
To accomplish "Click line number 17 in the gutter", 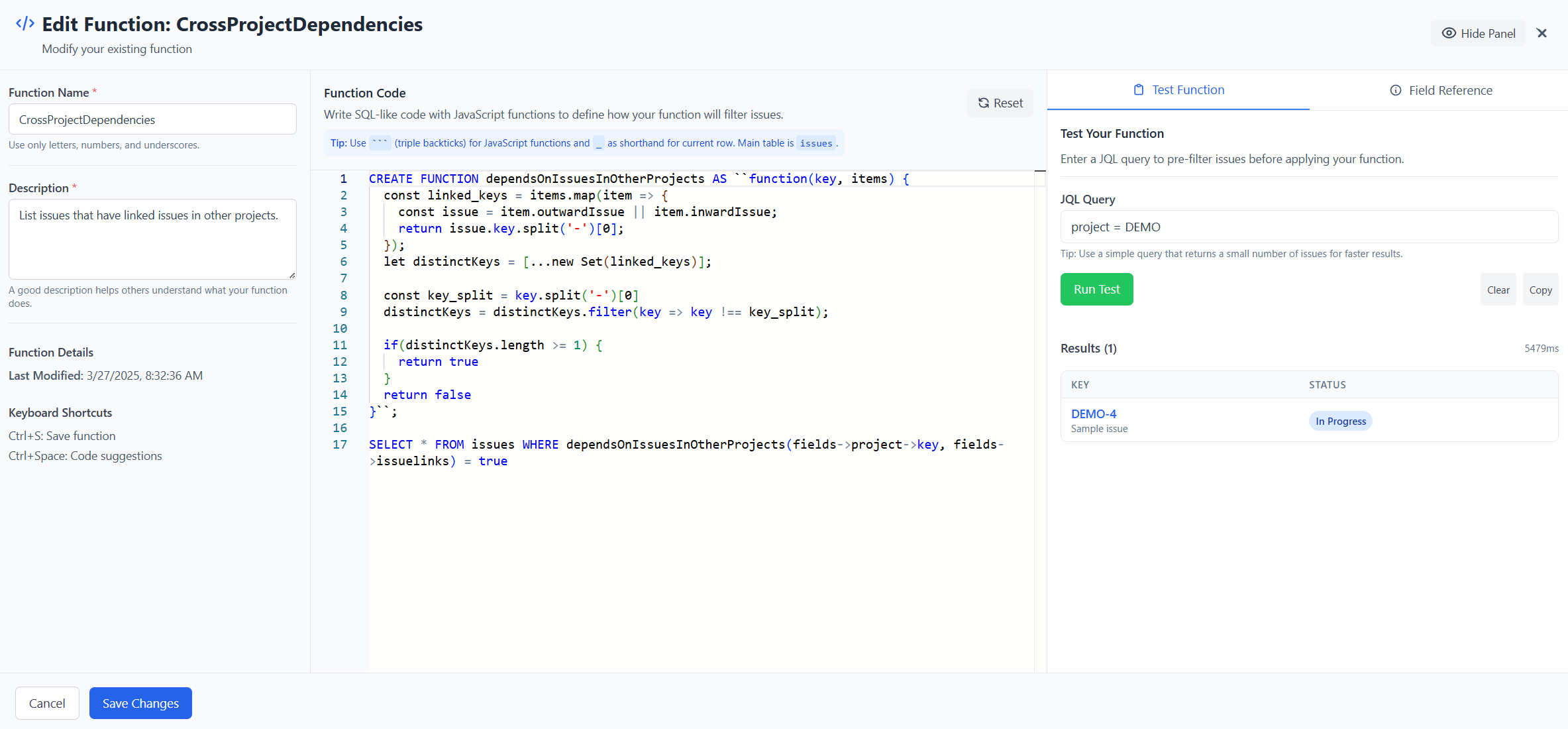I will [340, 444].
